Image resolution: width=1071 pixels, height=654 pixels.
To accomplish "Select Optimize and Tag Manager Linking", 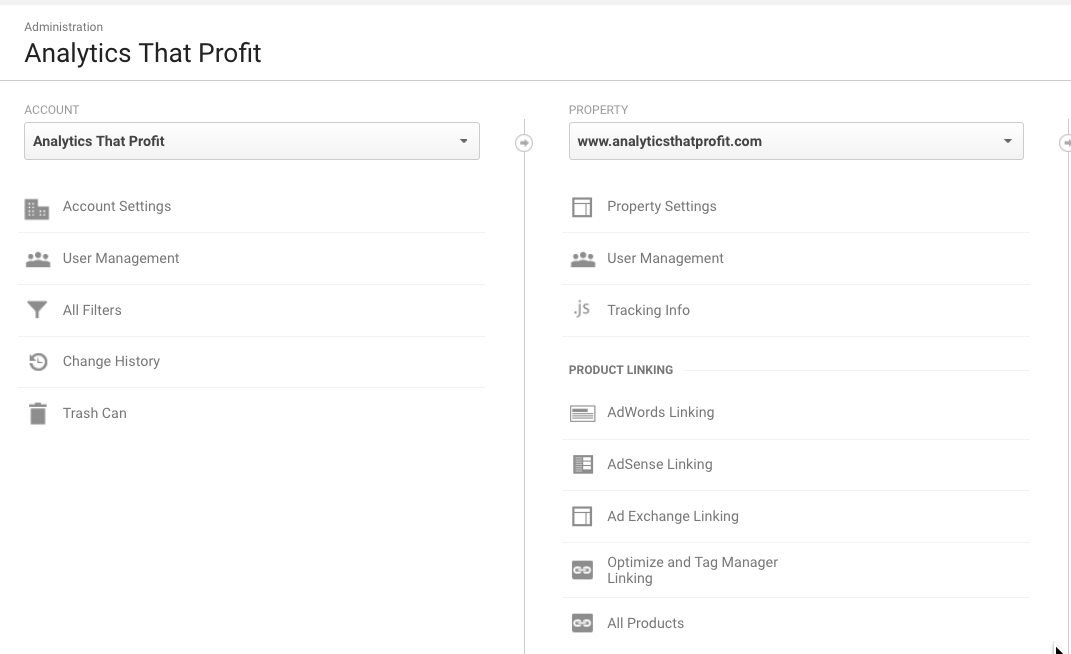I will [692, 570].
